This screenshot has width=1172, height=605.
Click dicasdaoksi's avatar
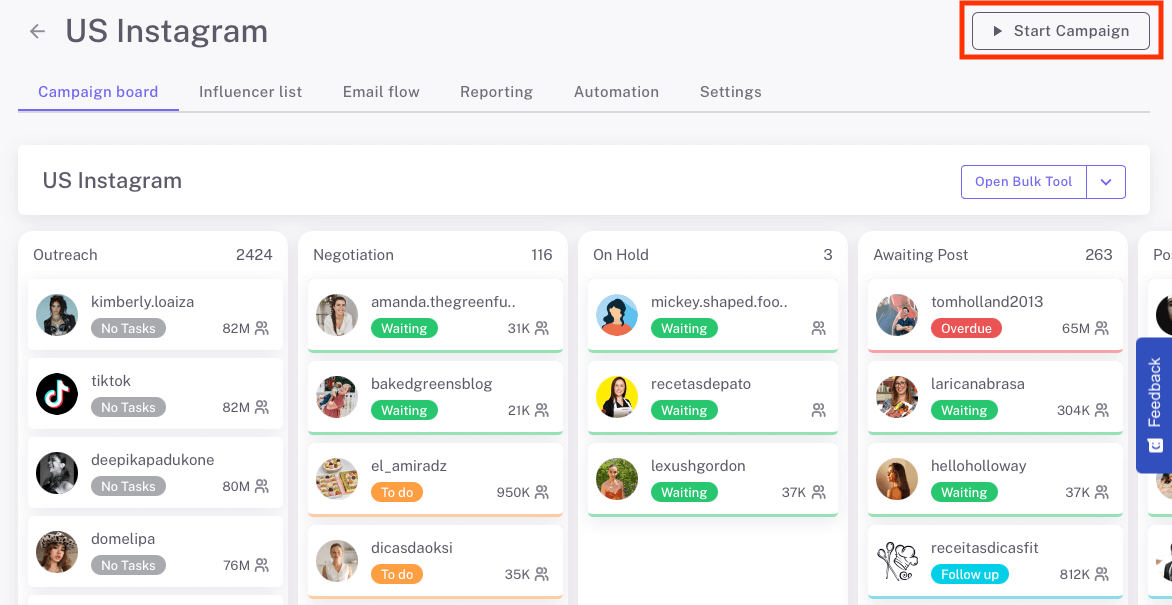(x=337, y=561)
